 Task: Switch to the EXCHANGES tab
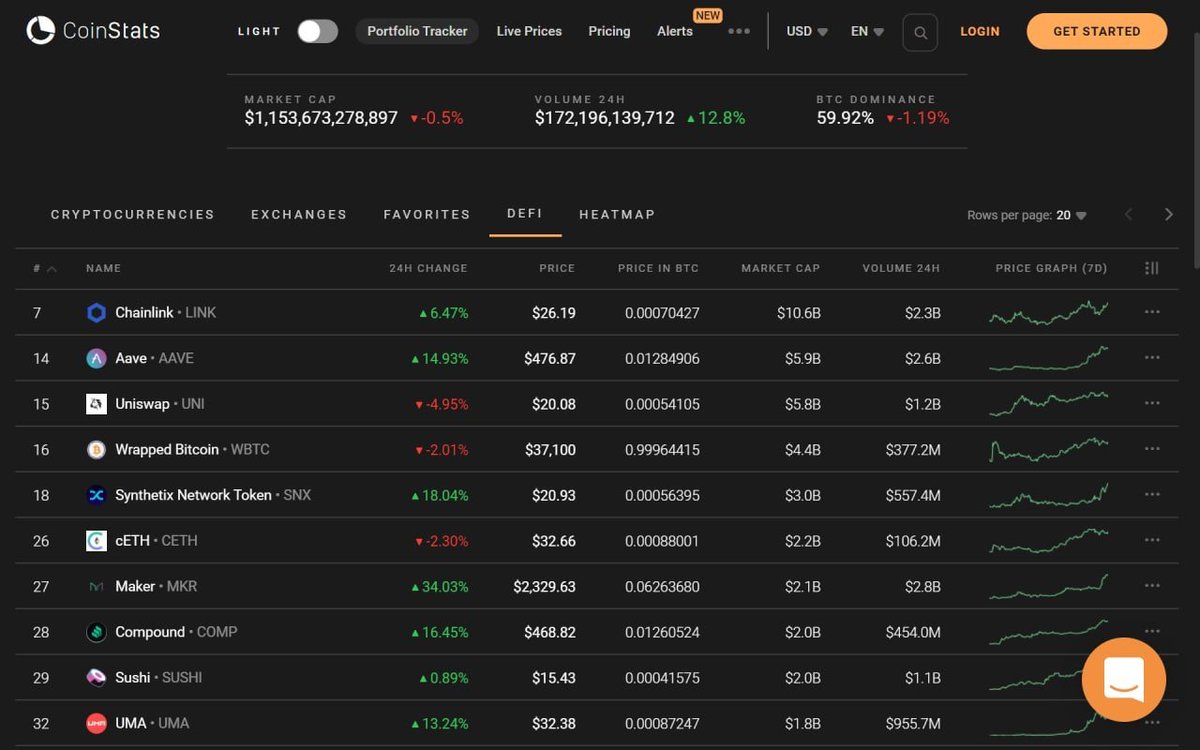299,214
